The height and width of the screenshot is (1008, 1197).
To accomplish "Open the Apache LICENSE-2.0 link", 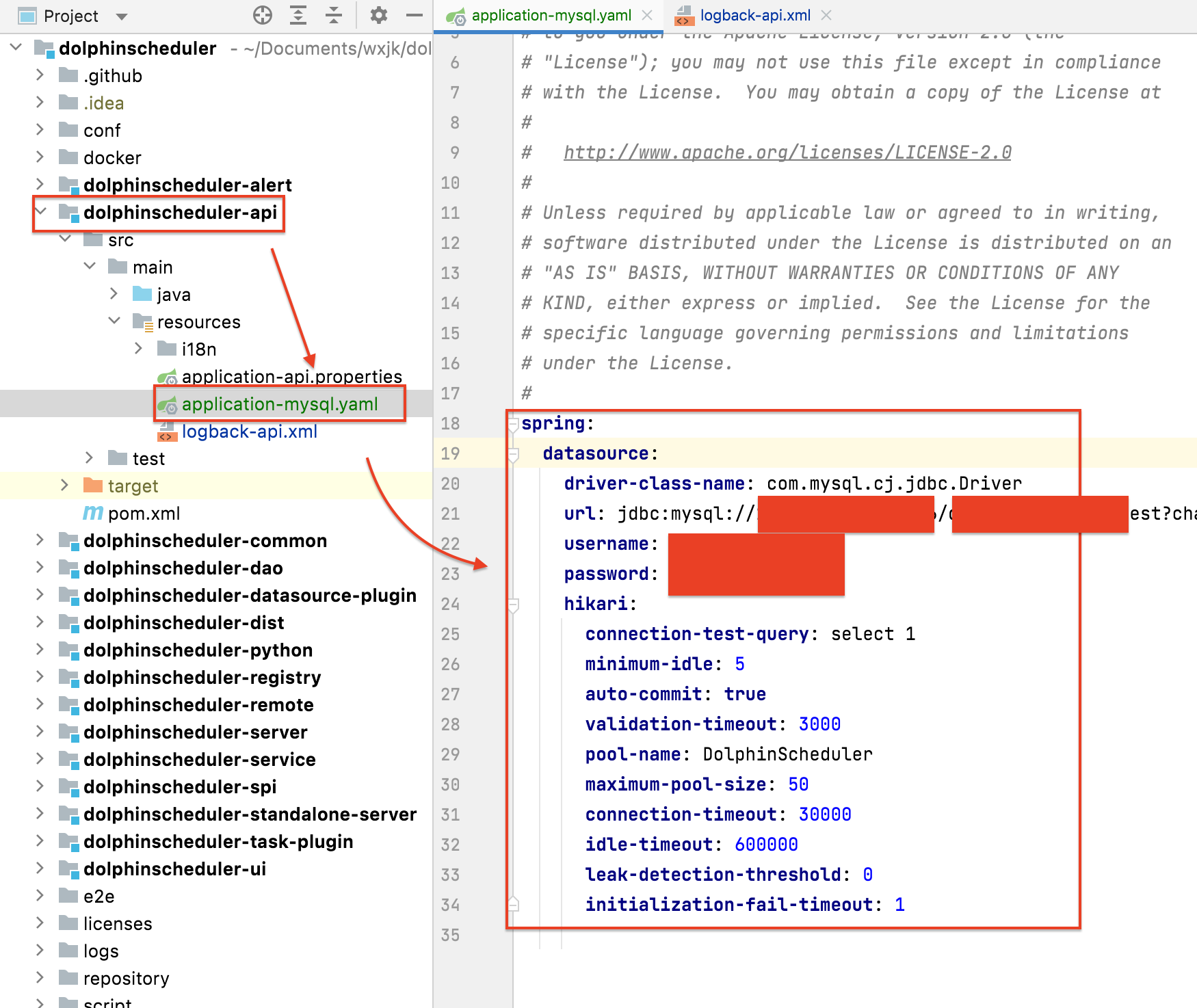I will (x=787, y=152).
